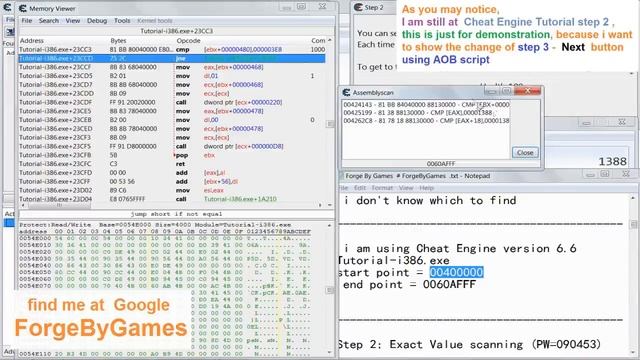
Task: Select scan result 004262C8 CMP [EAX+18]
Action: point(426,121)
